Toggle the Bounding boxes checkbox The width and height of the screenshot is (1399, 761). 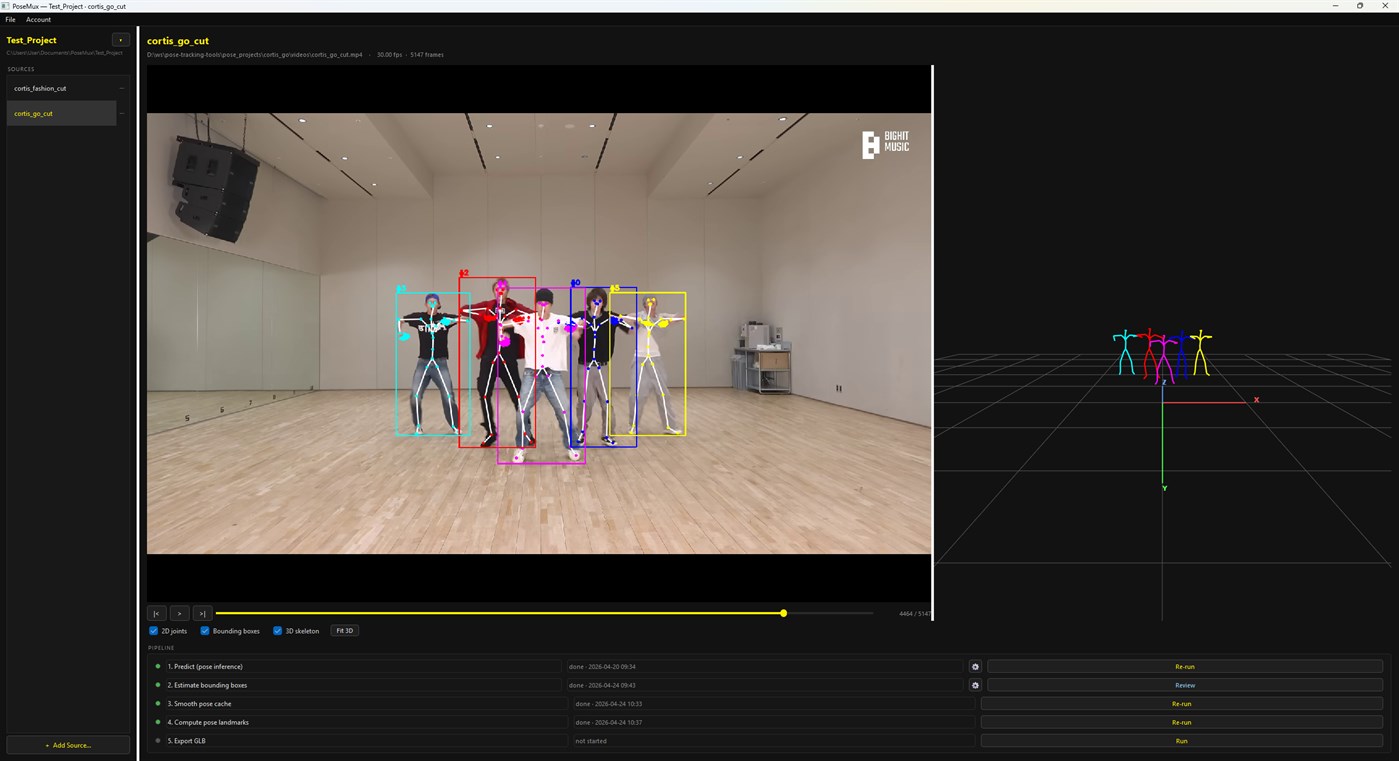(x=205, y=631)
